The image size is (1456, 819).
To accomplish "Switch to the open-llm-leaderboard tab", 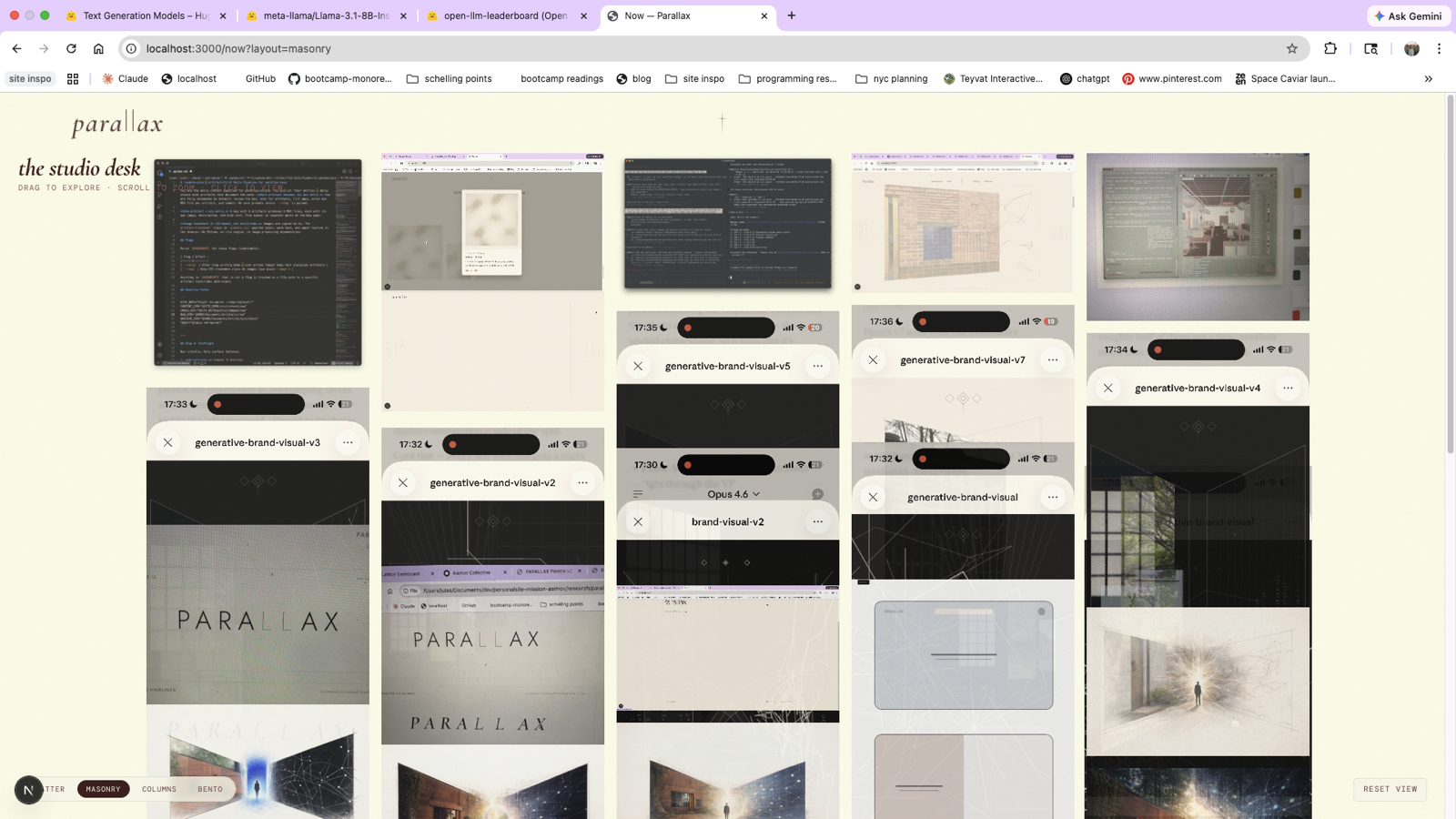I will (x=505, y=15).
